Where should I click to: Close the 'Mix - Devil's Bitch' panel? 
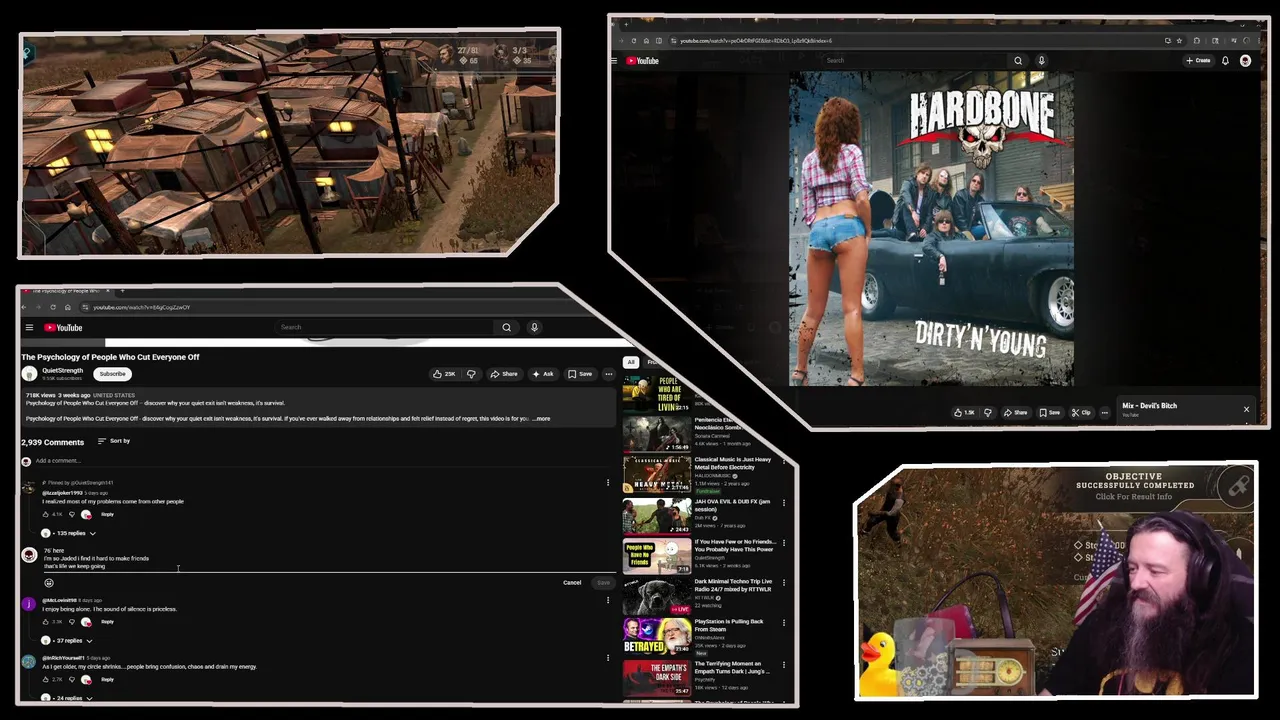(1246, 409)
